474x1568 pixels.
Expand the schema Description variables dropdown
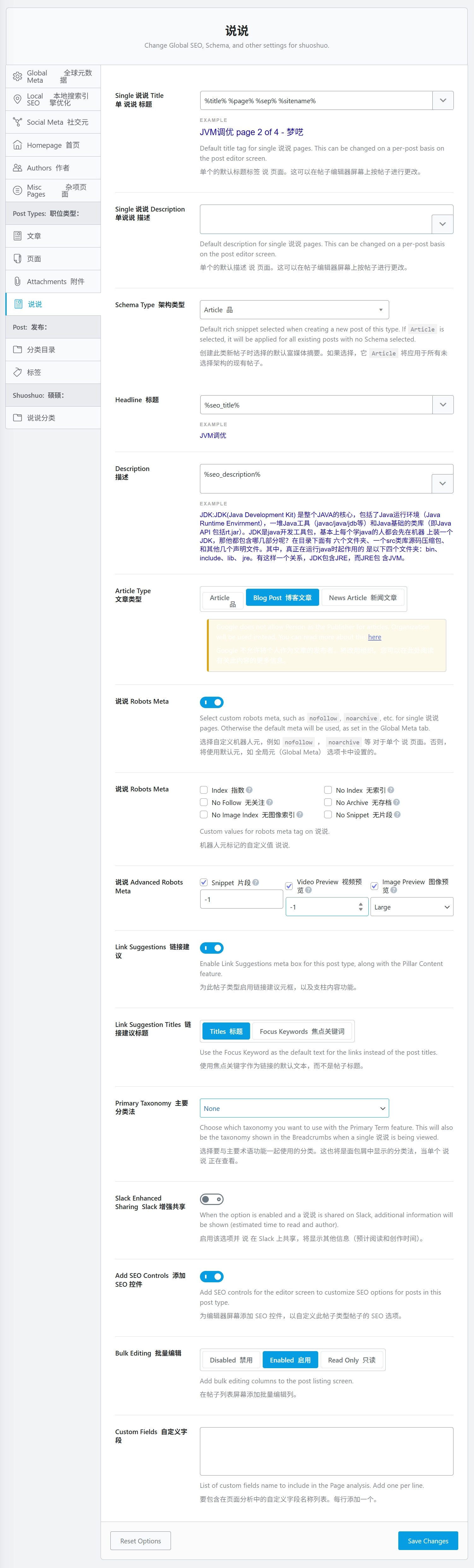coord(443,483)
